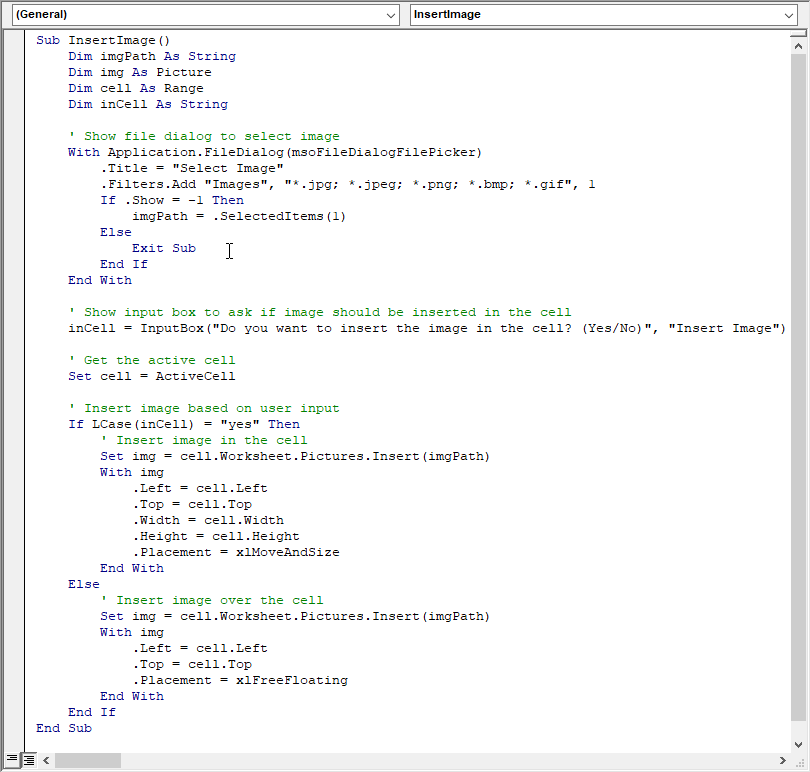Click 'msoFileDialogFilePicker' in the With line
Image resolution: width=810 pixels, height=772 pixels.
tap(383, 152)
